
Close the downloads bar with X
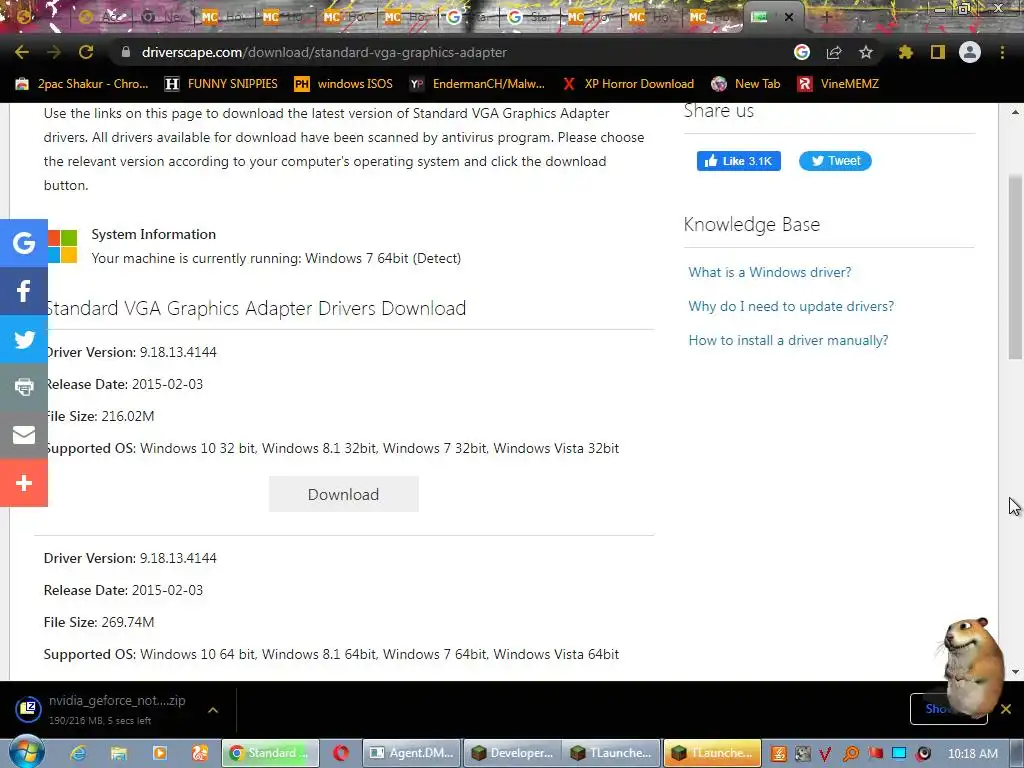coord(1006,709)
